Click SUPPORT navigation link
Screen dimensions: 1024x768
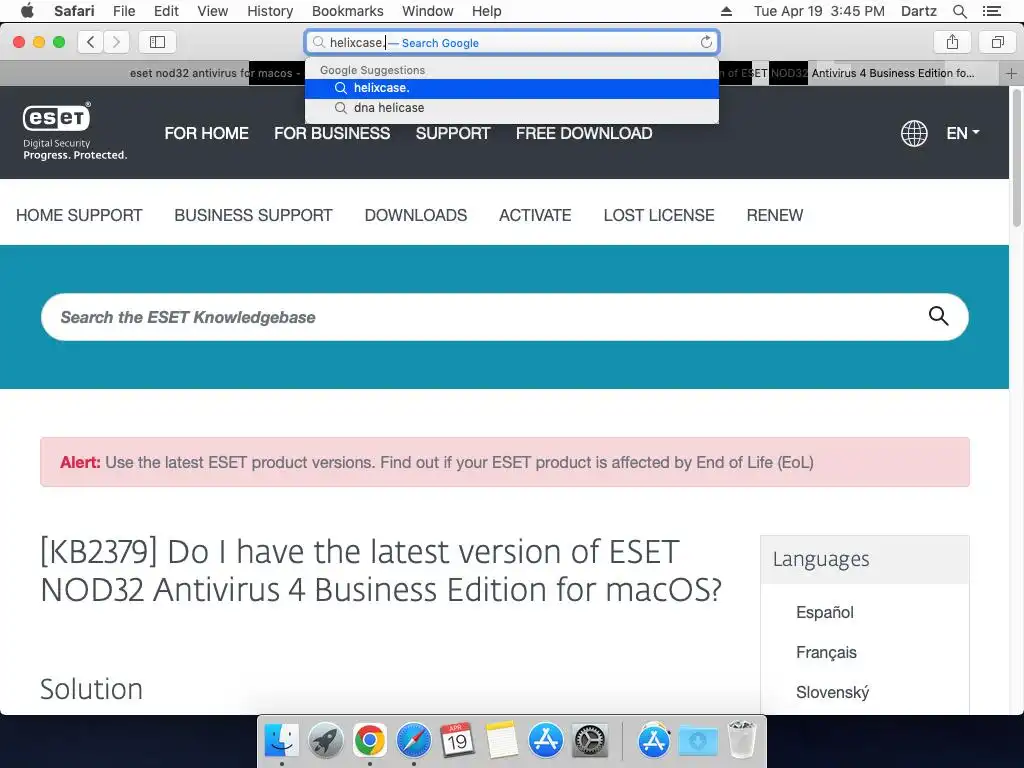click(453, 133)
